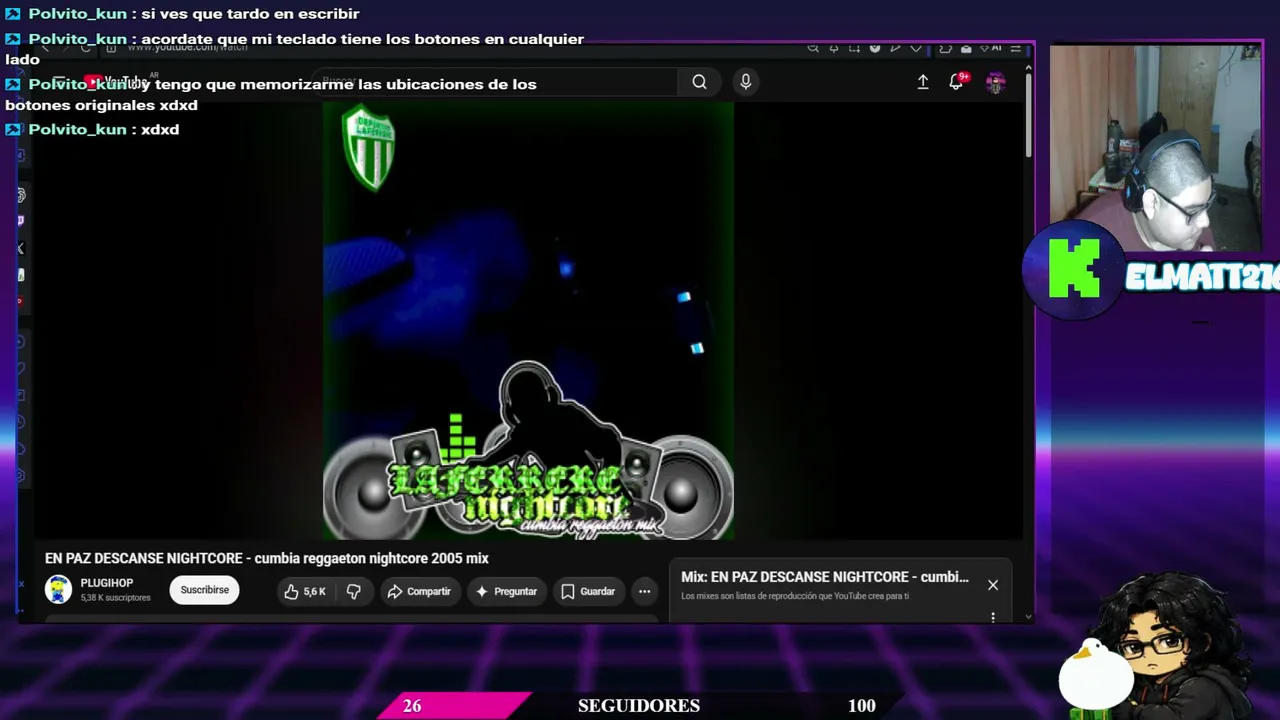Open the YouTube account avatar menu
This screenshot has height=720, width=1280.
995,82
